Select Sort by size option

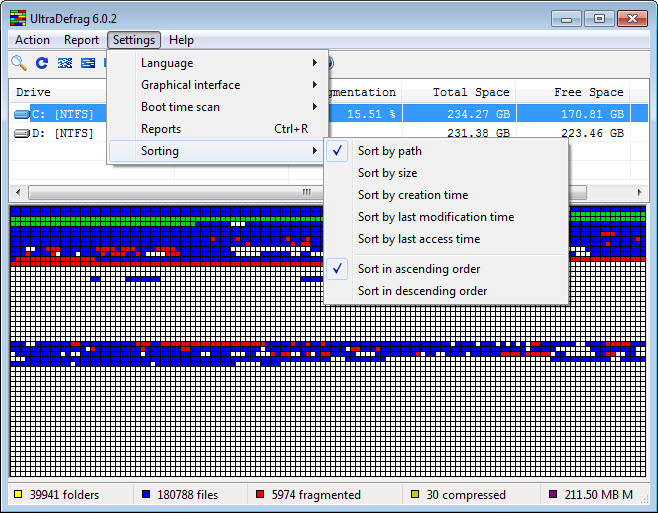click(x=446, y=173)
